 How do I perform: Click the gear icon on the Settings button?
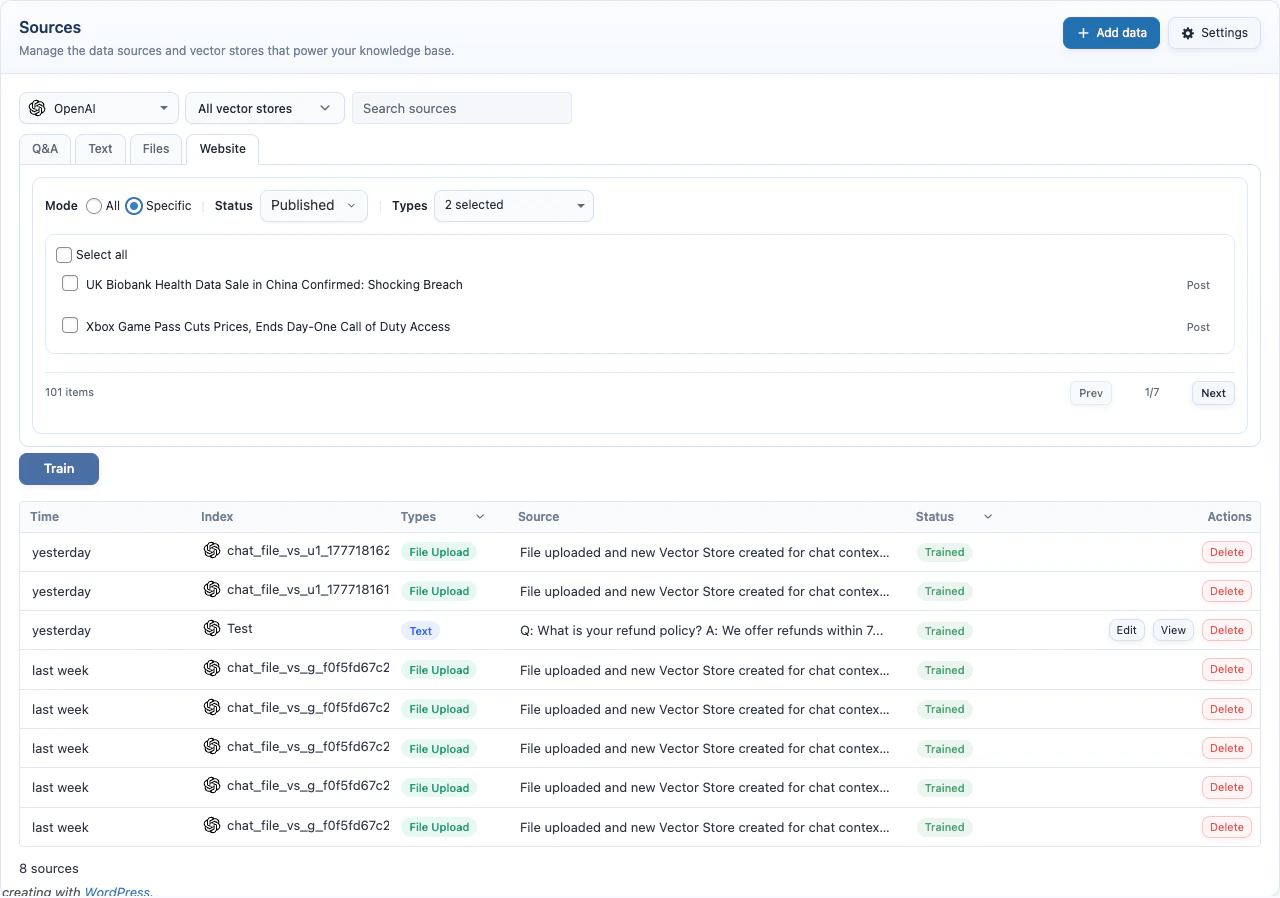click(x=1188, y=32)
